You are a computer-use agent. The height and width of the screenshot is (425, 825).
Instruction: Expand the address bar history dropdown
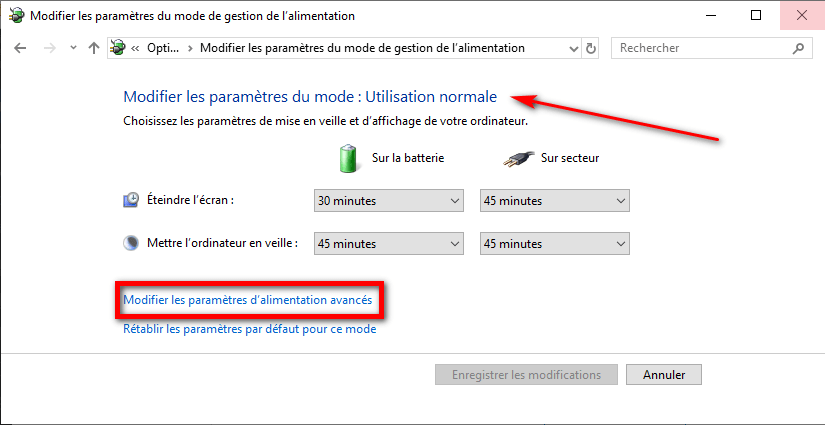pos(574,48)
